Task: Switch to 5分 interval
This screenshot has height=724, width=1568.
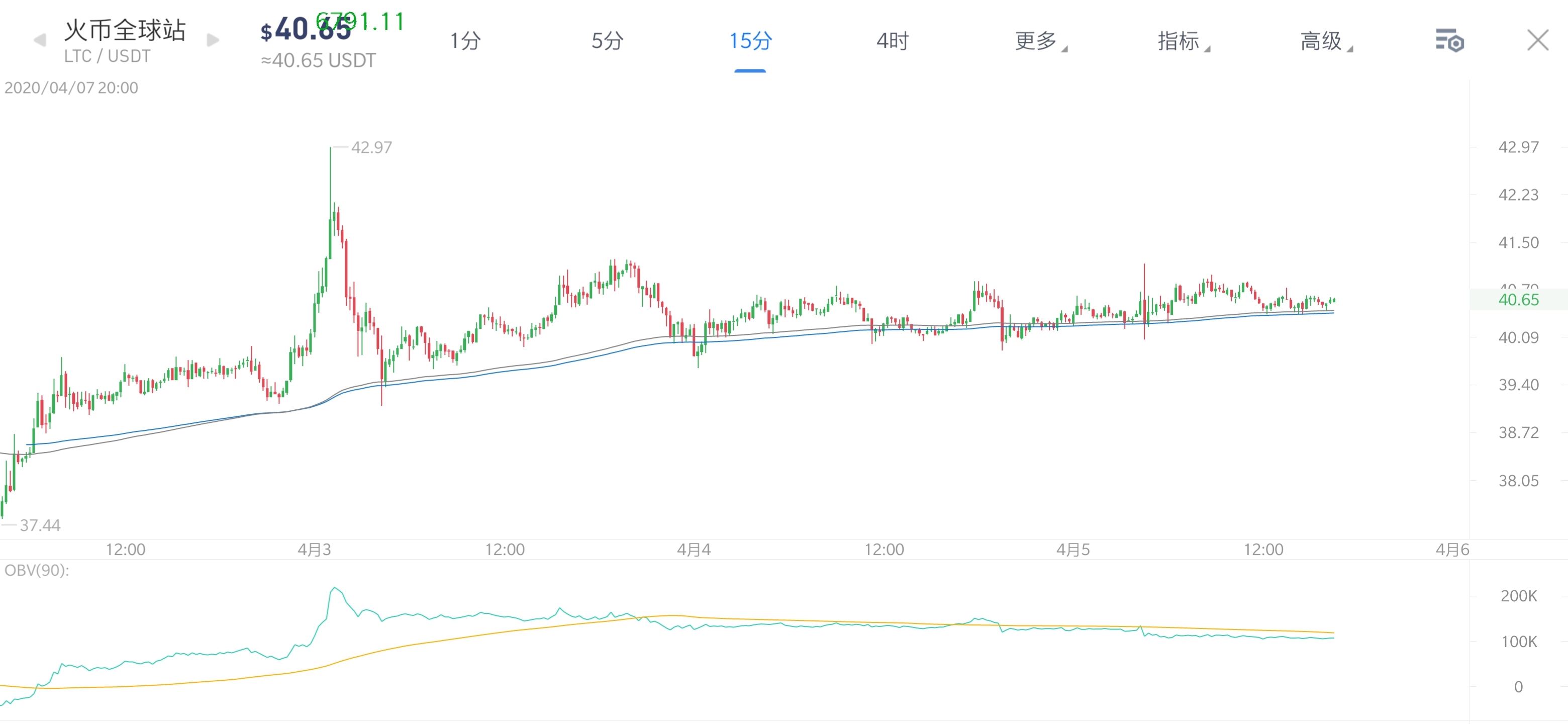Action: (607, 41)
